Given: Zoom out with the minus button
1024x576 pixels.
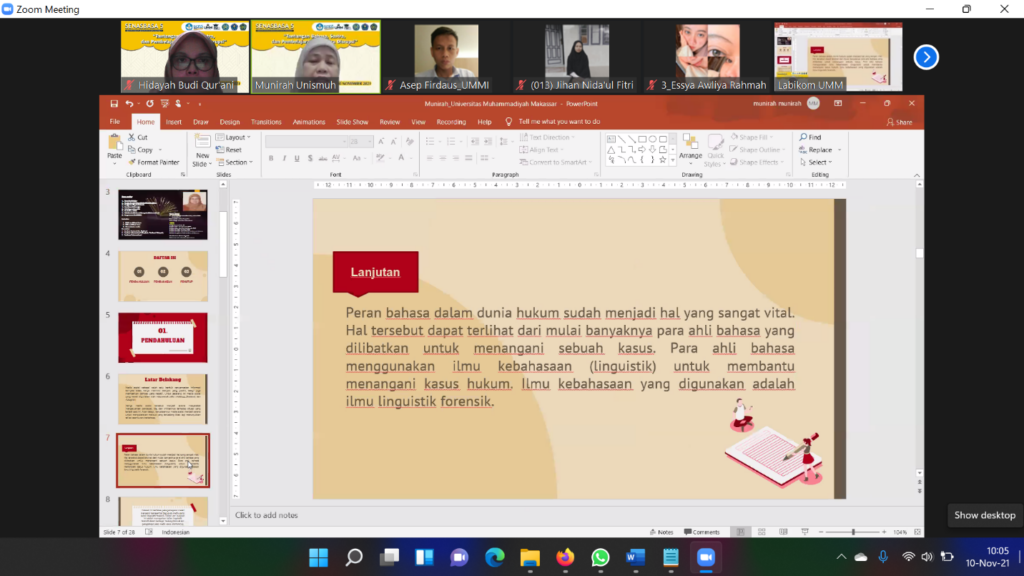Looking at the screenshot, I should point(821,532).
